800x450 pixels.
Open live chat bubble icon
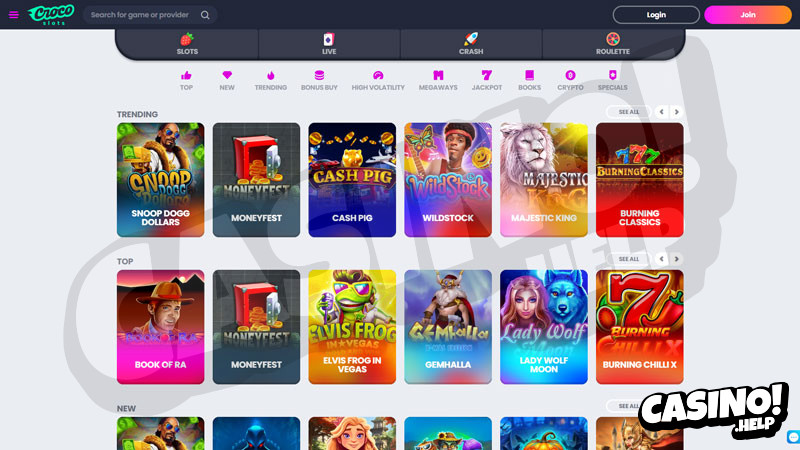coord(793,437)
